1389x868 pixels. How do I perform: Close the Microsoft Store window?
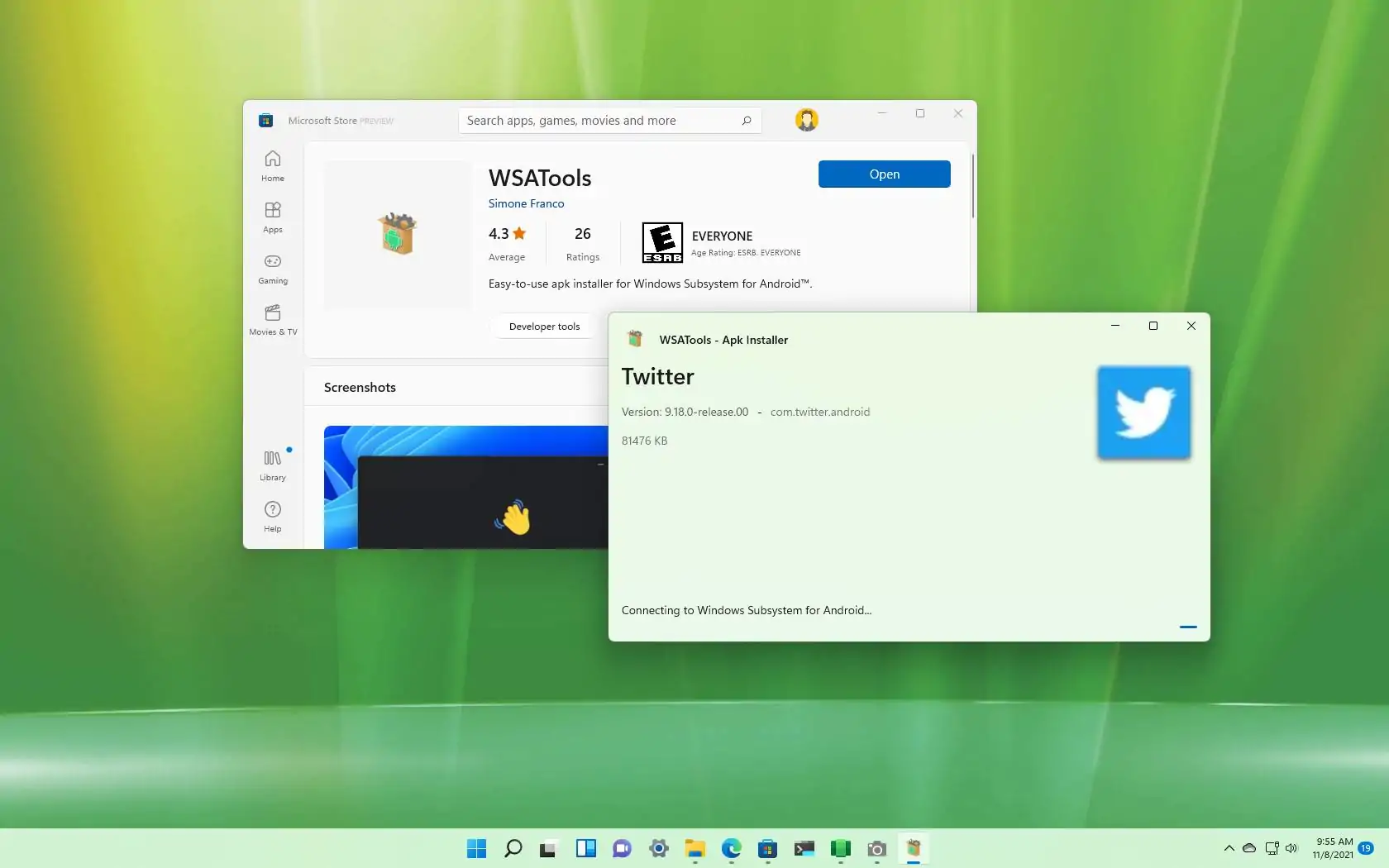(958, 113)
